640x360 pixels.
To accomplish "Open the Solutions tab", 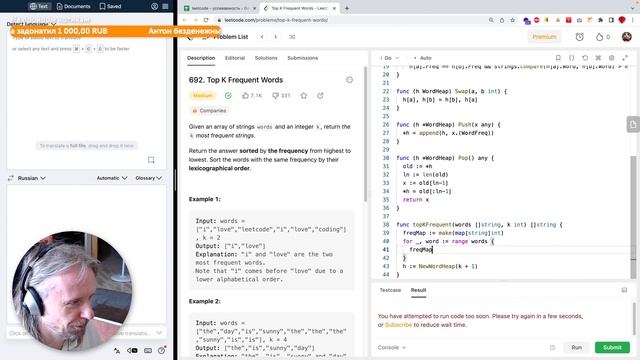I will tap(266, 58).
